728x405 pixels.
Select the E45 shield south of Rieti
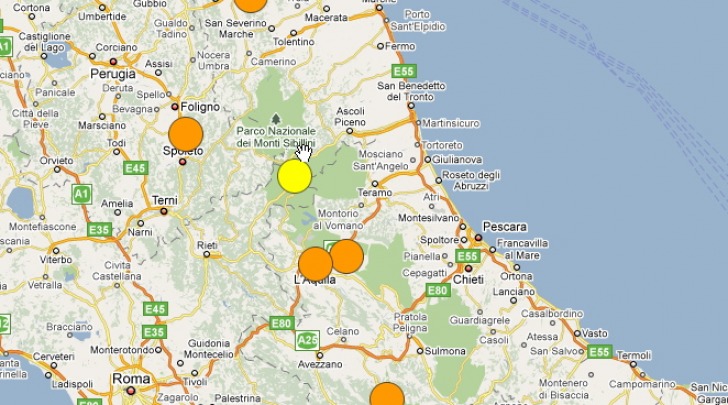(155, 309)
